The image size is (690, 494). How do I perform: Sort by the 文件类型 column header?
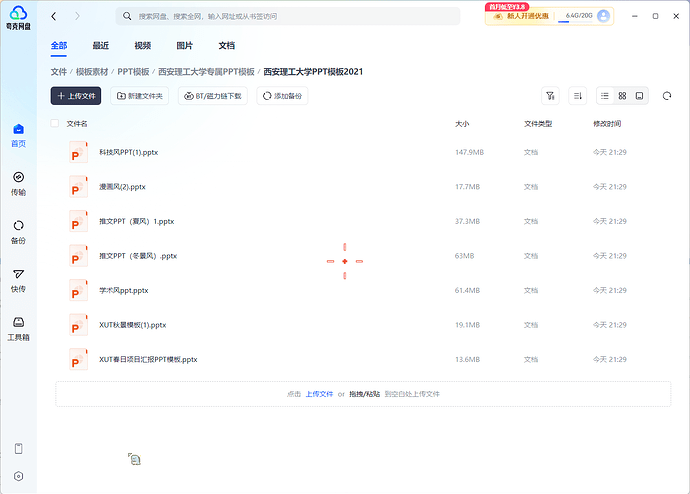[538, 124]
